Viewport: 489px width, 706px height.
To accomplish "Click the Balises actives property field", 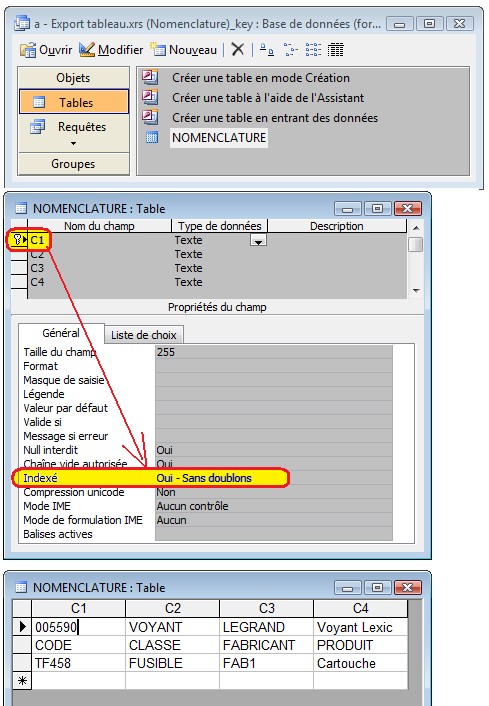I will pos(273,534).
